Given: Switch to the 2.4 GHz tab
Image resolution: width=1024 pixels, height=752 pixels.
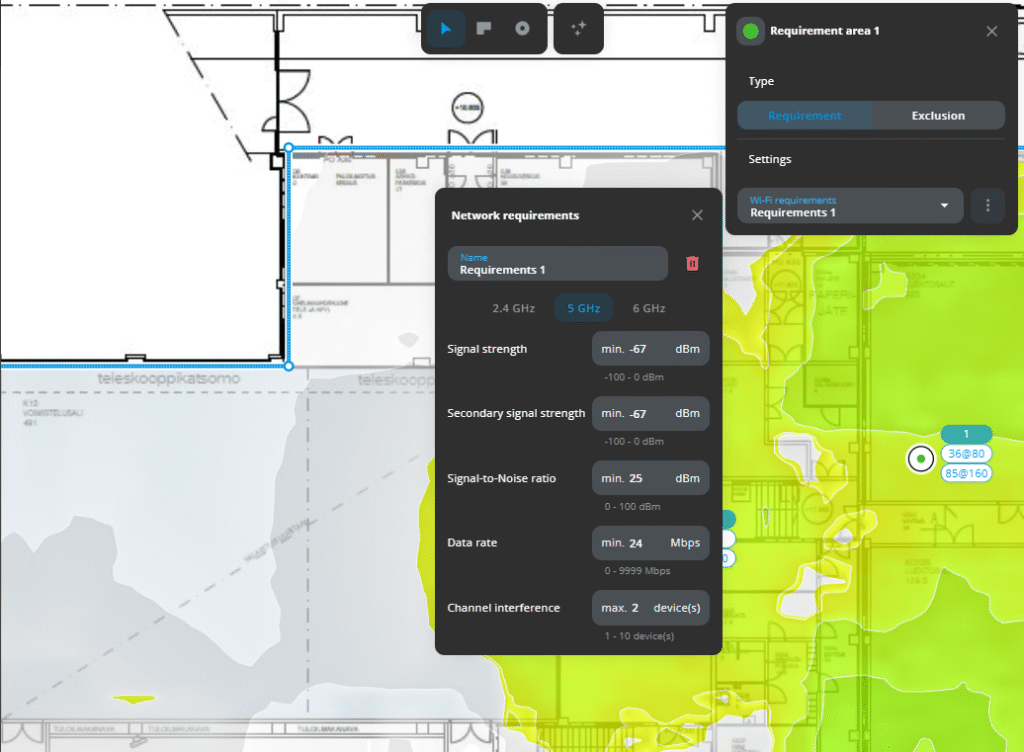Looking at the screenshot, I should [515, 308].
